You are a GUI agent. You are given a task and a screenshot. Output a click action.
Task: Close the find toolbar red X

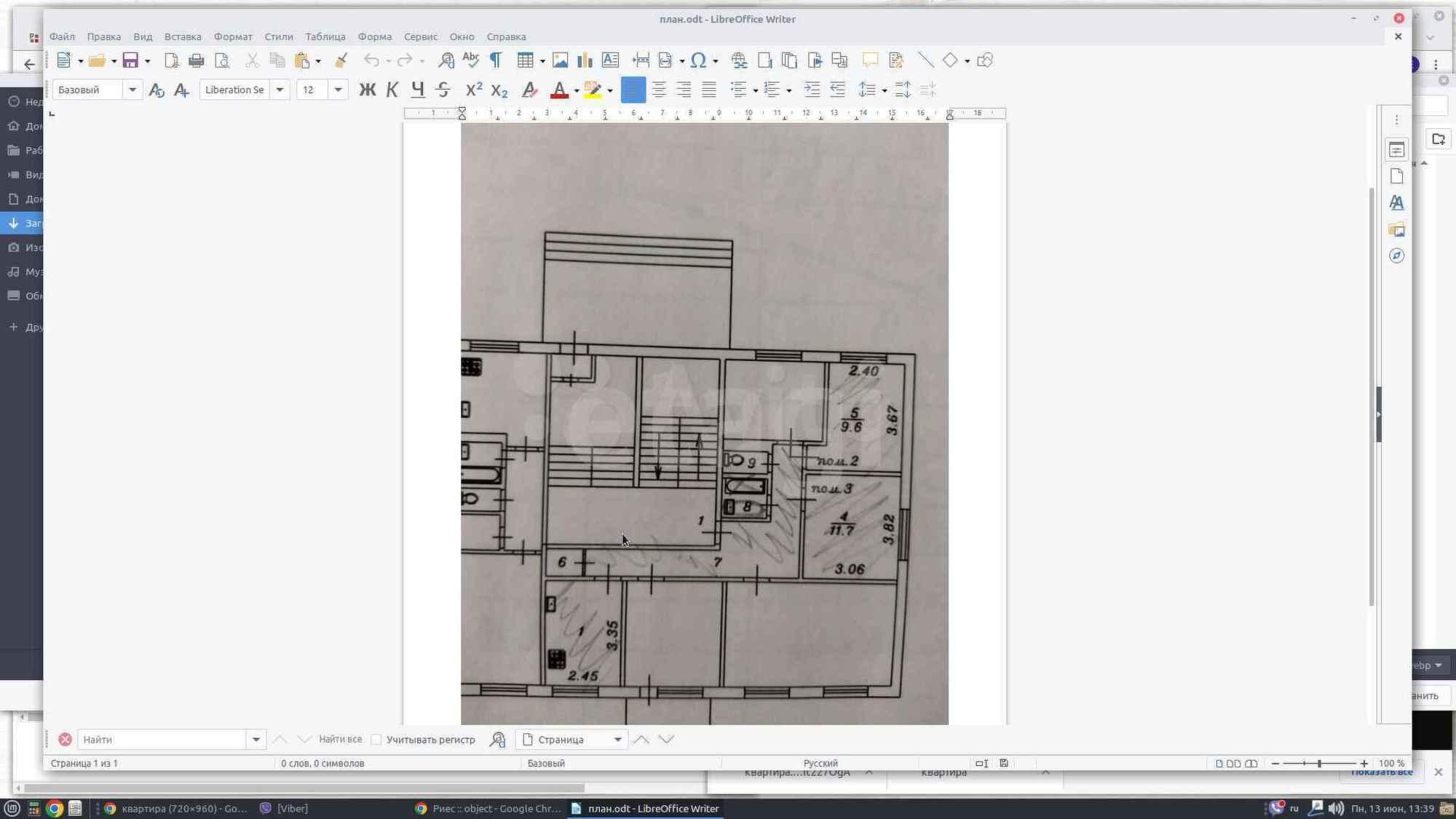(x=65, y=740)
